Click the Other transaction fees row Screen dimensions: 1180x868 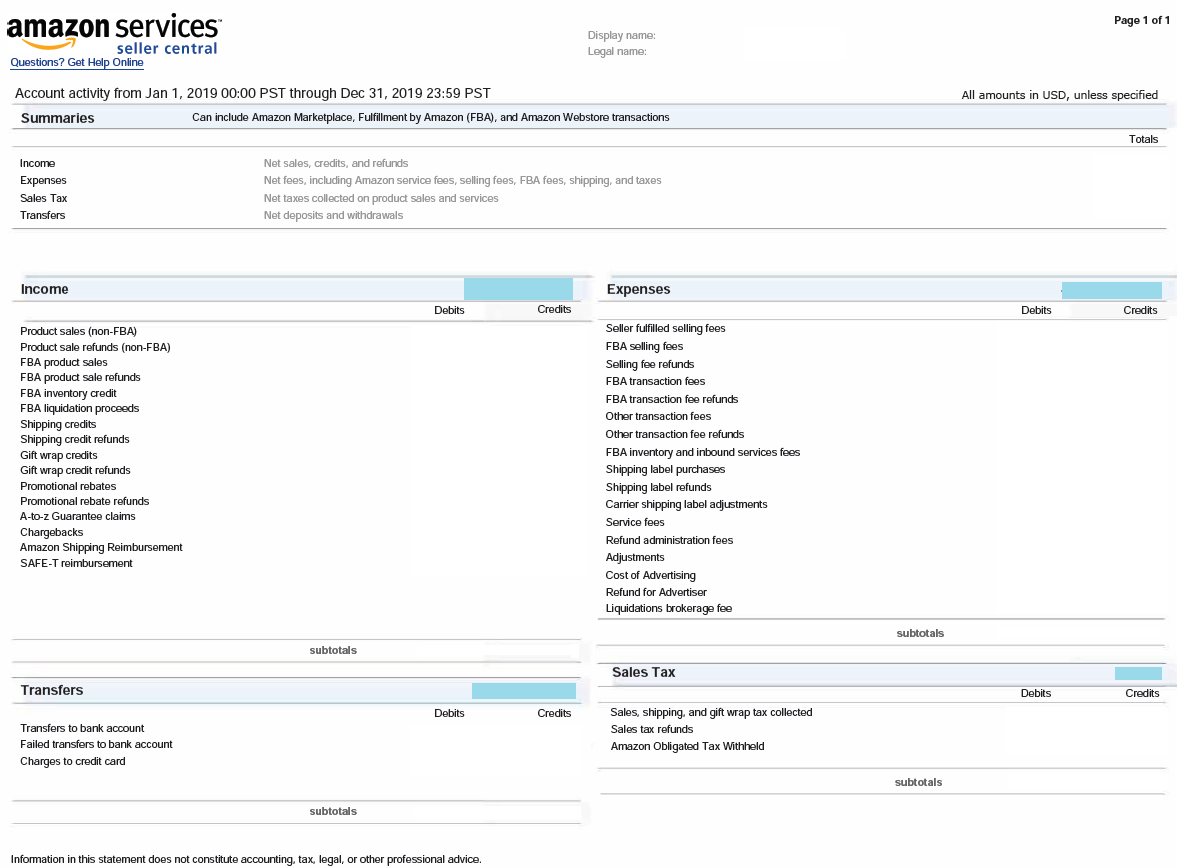pos(658,416)
